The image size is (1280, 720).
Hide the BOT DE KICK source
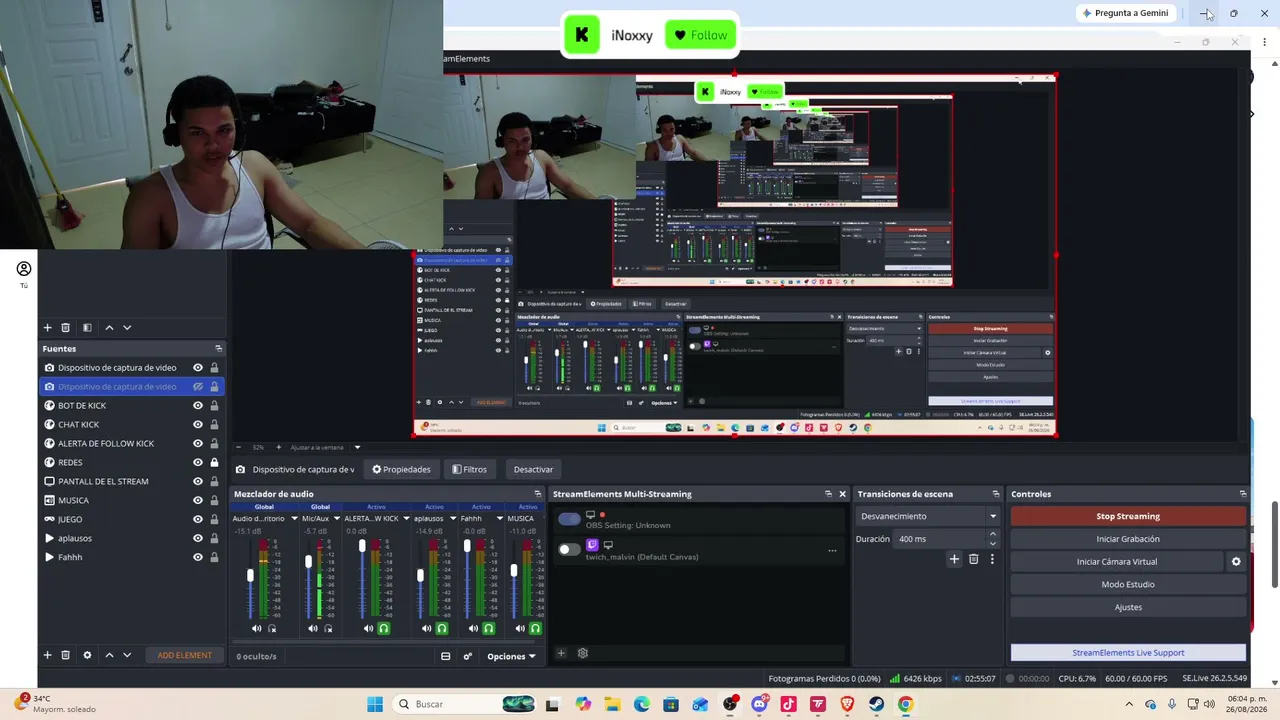click(198, 405)
